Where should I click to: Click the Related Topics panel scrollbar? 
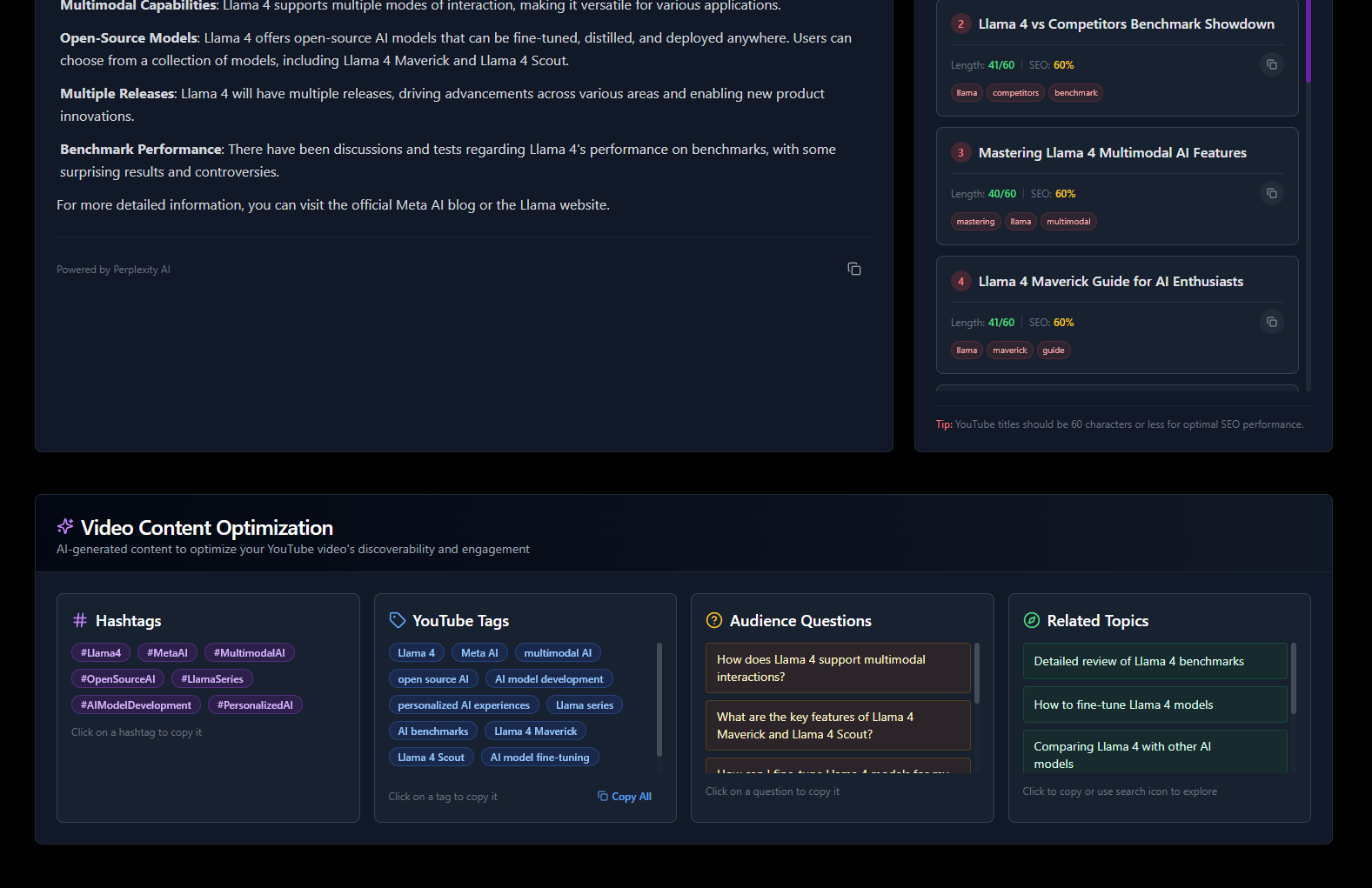pyautogui.click(x=1294, y=678)
